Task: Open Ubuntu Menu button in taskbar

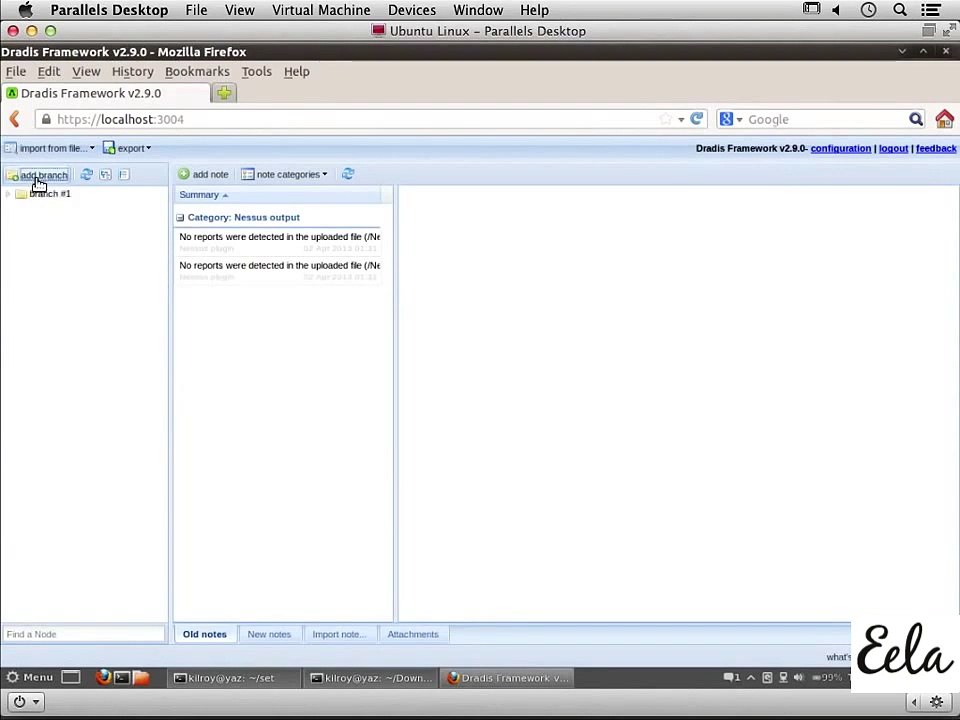Action: coord(29,677)
